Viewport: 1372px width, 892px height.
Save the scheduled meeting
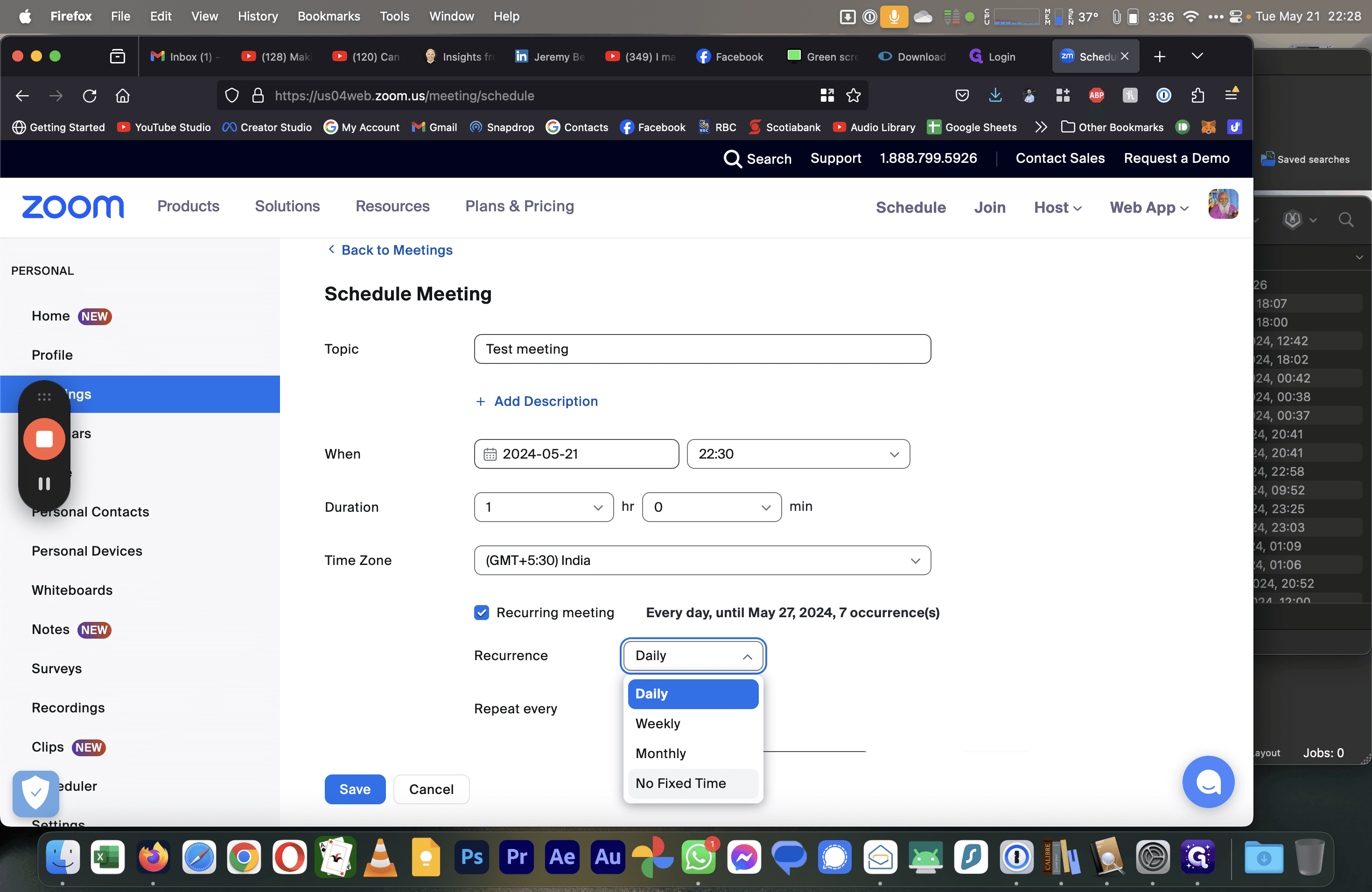(355, 789)
